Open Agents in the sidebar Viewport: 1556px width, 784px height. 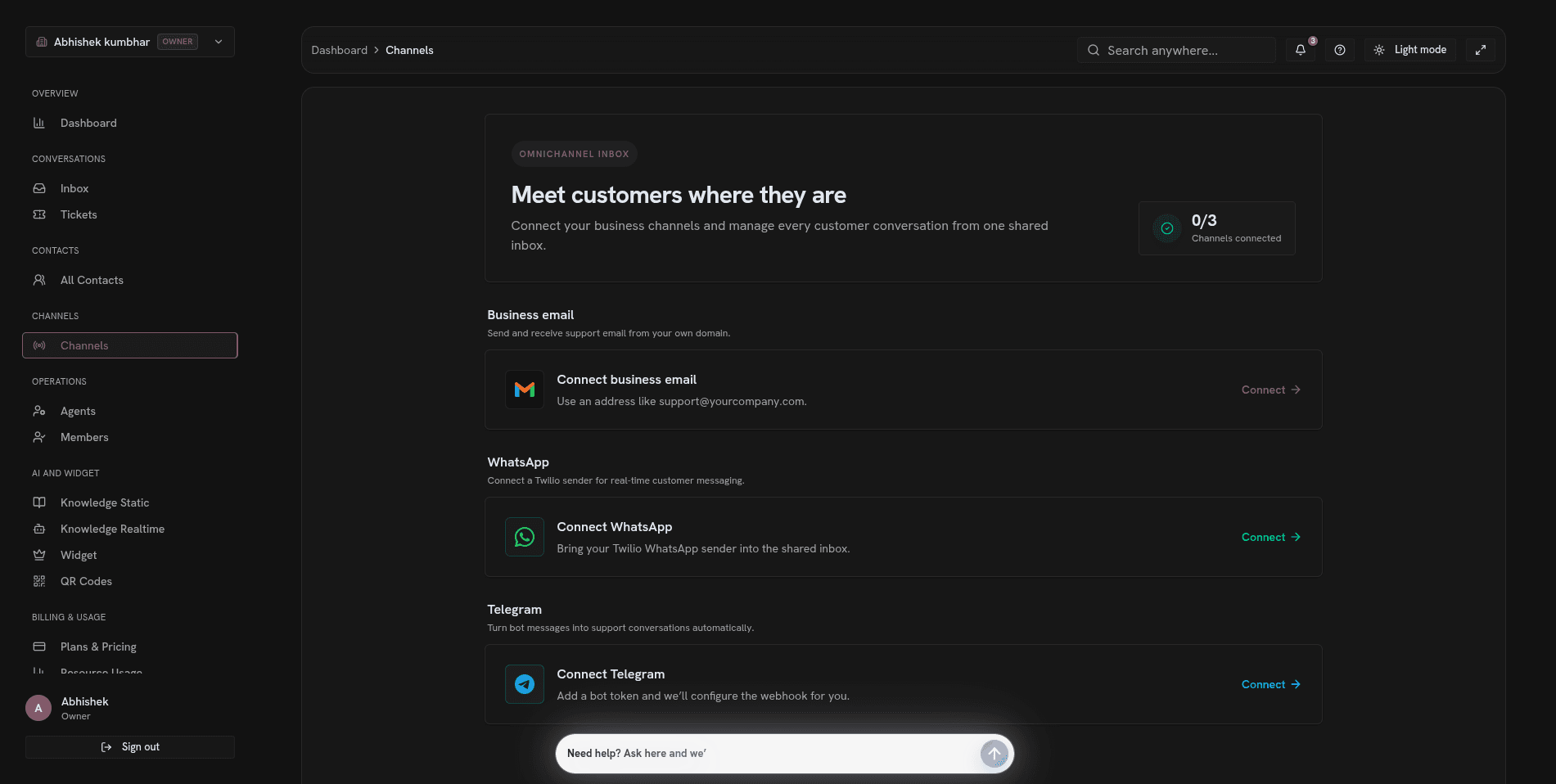(x=130, y=411)
